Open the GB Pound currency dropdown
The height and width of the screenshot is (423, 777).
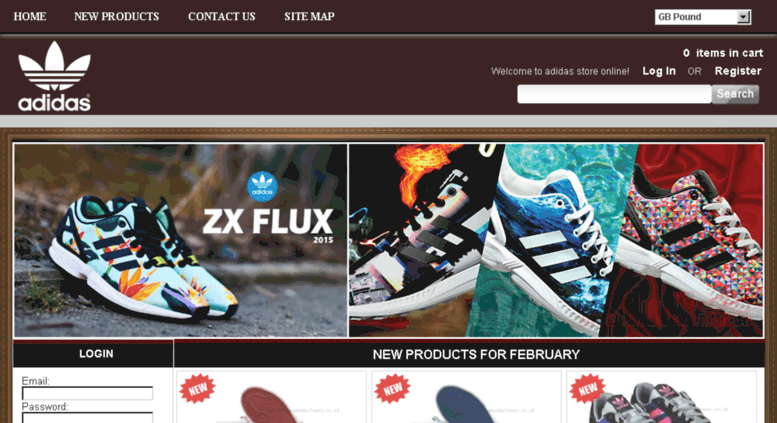(x=703, y=17)
